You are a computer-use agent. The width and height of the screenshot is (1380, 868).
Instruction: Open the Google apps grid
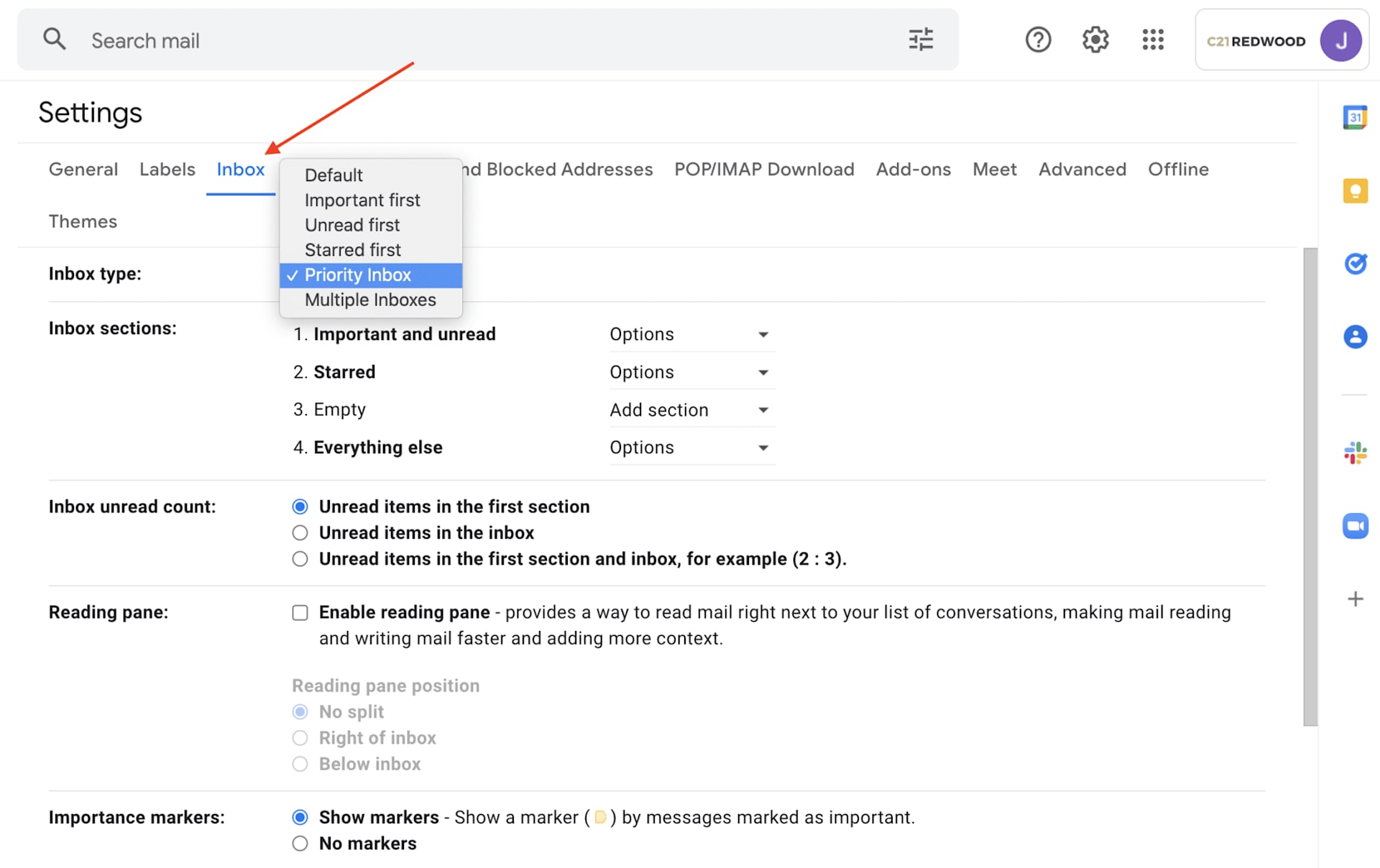(x=1152, y=40)
